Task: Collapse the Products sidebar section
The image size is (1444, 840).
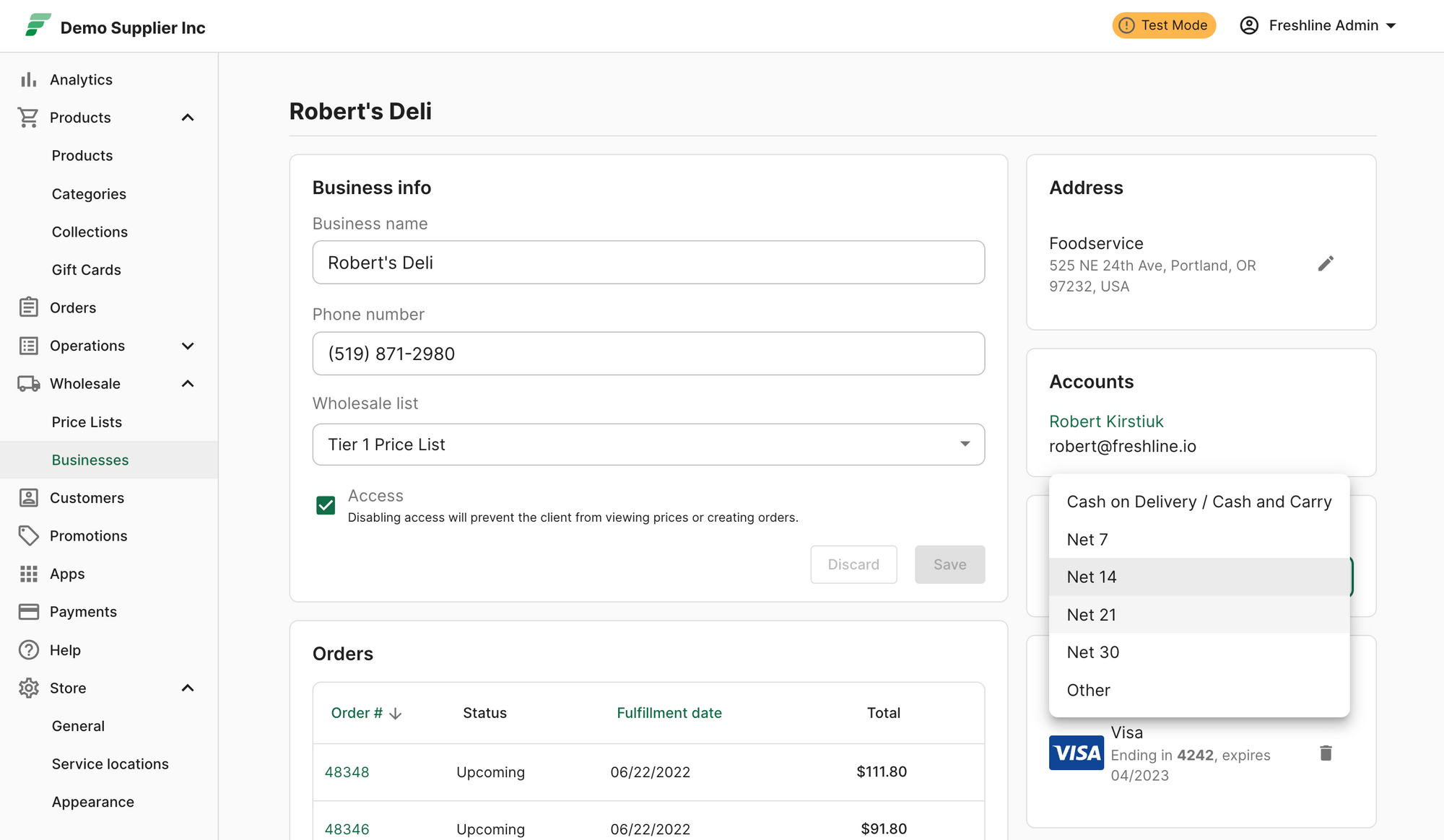Action: point(188,118)
